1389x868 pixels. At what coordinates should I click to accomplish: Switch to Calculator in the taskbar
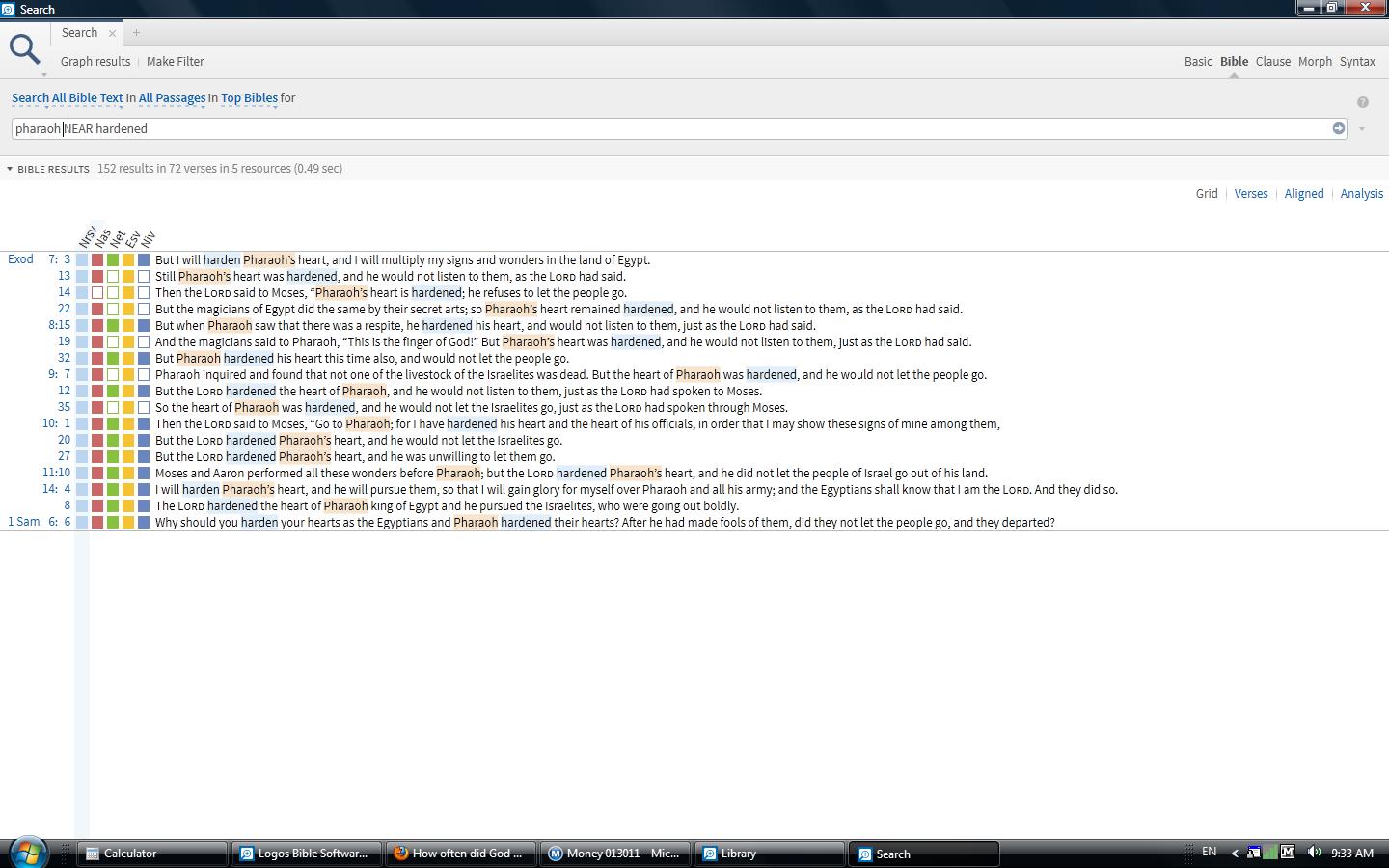(151, 854)
